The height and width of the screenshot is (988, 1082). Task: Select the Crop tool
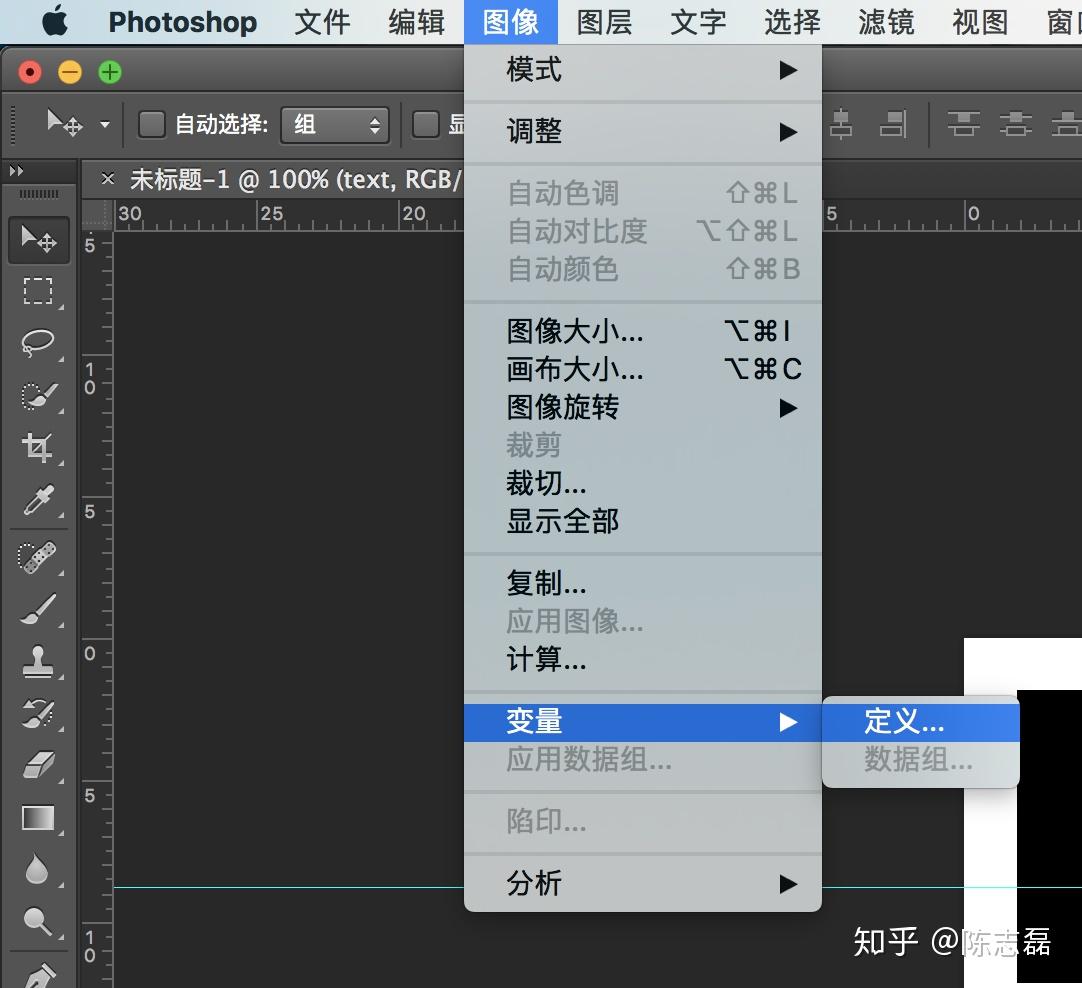click(38, 448)
